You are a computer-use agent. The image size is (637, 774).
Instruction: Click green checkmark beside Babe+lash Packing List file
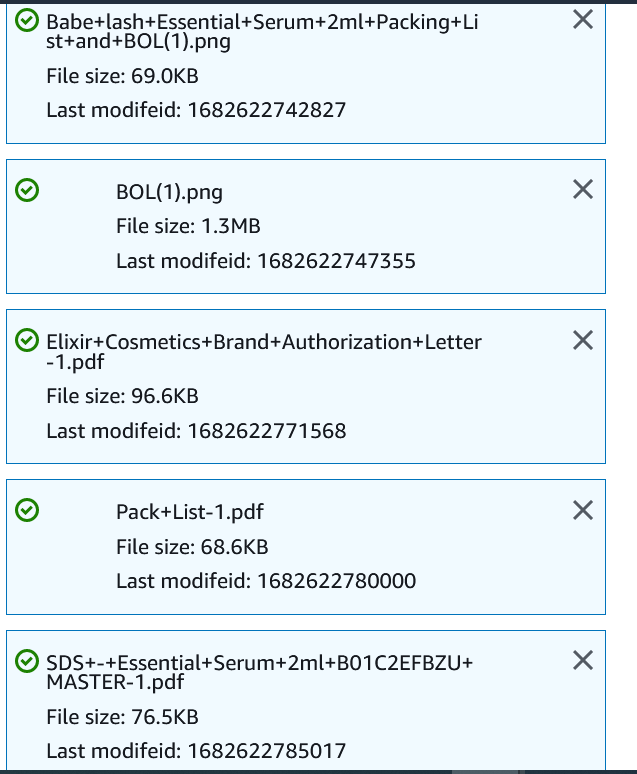point(28,20)
